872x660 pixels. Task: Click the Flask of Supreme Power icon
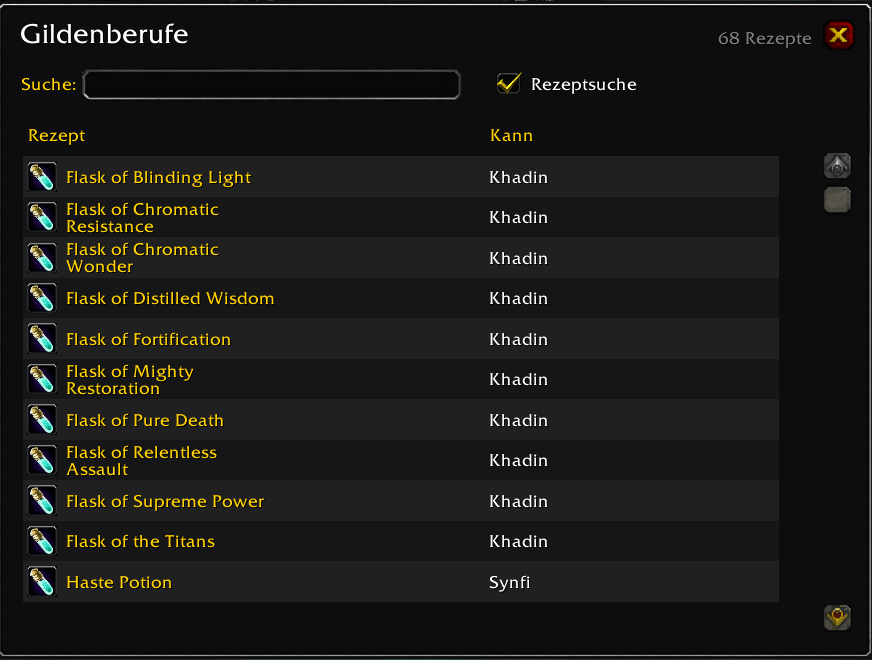coord(42,500)
